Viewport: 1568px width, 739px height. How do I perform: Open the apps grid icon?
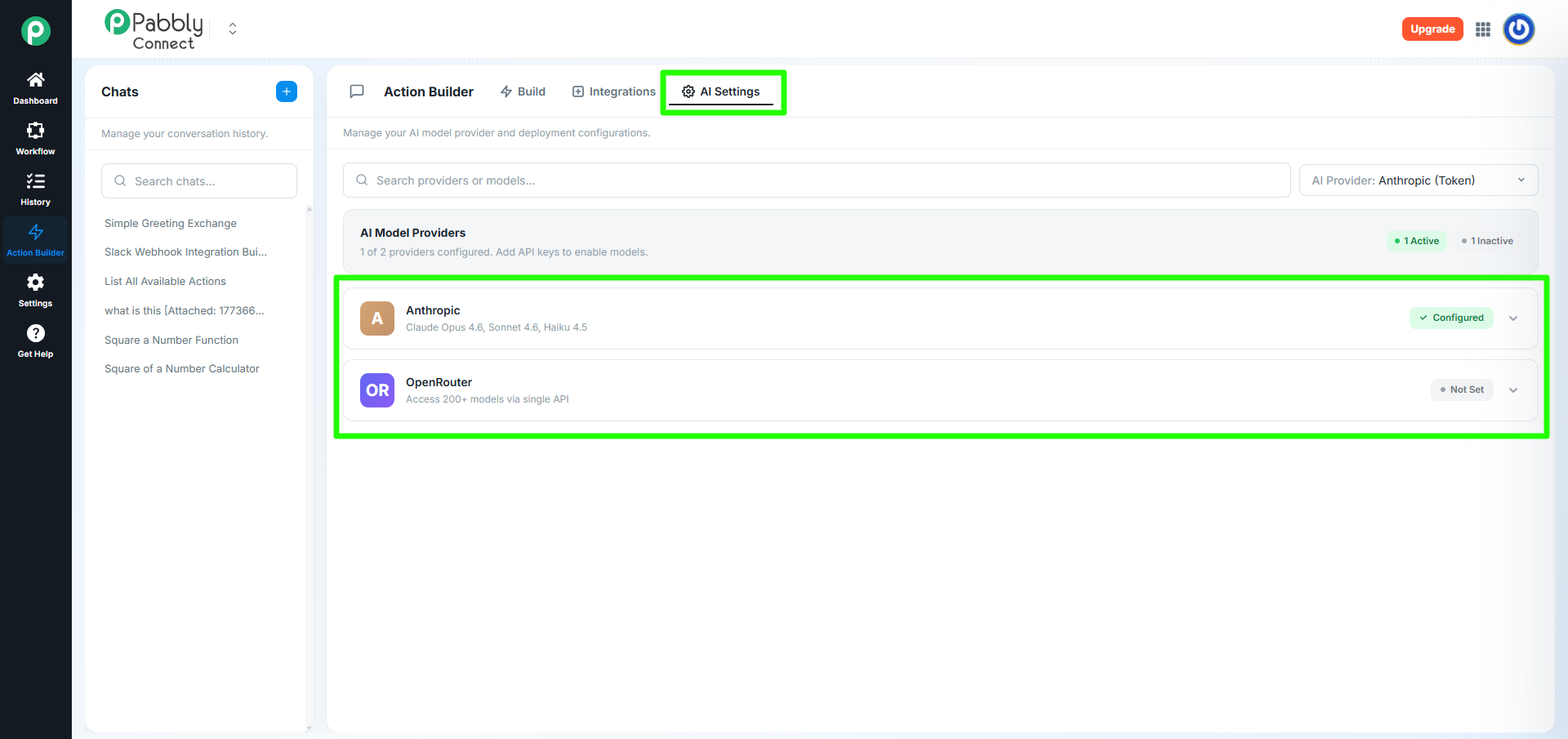1483,29
